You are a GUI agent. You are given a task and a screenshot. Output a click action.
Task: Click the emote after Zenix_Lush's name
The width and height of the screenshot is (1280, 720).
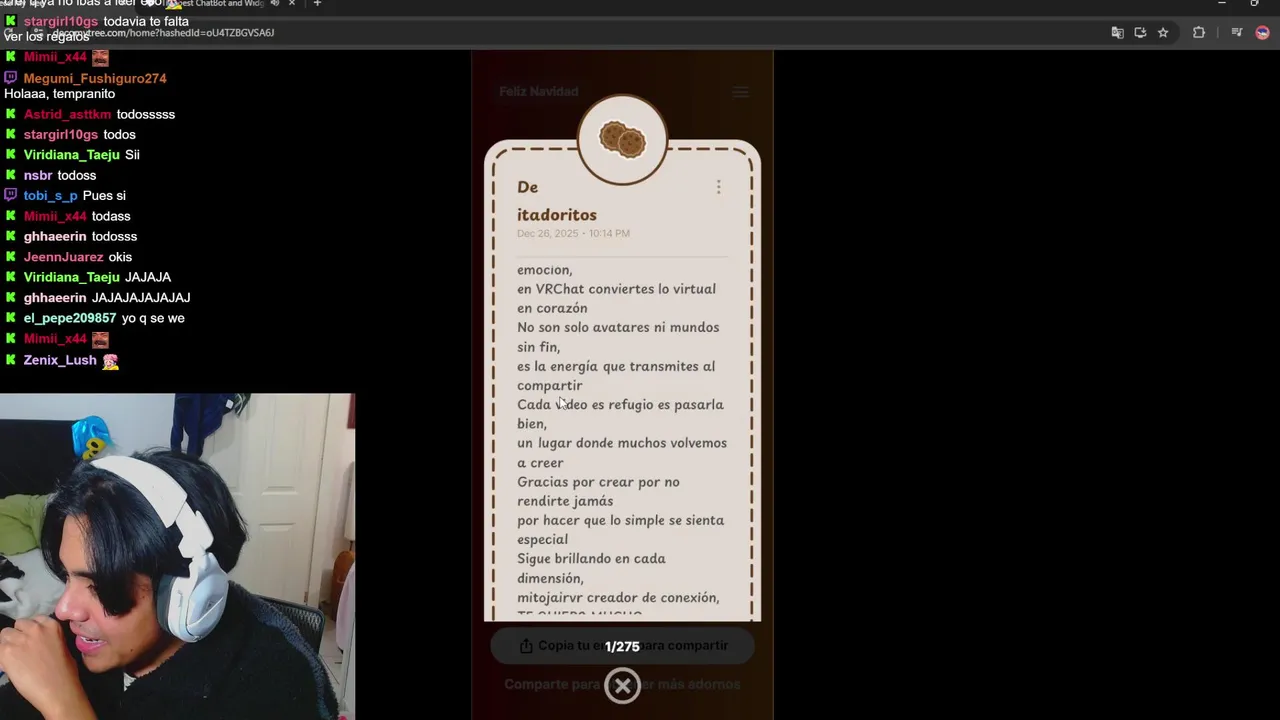point(110,361)
